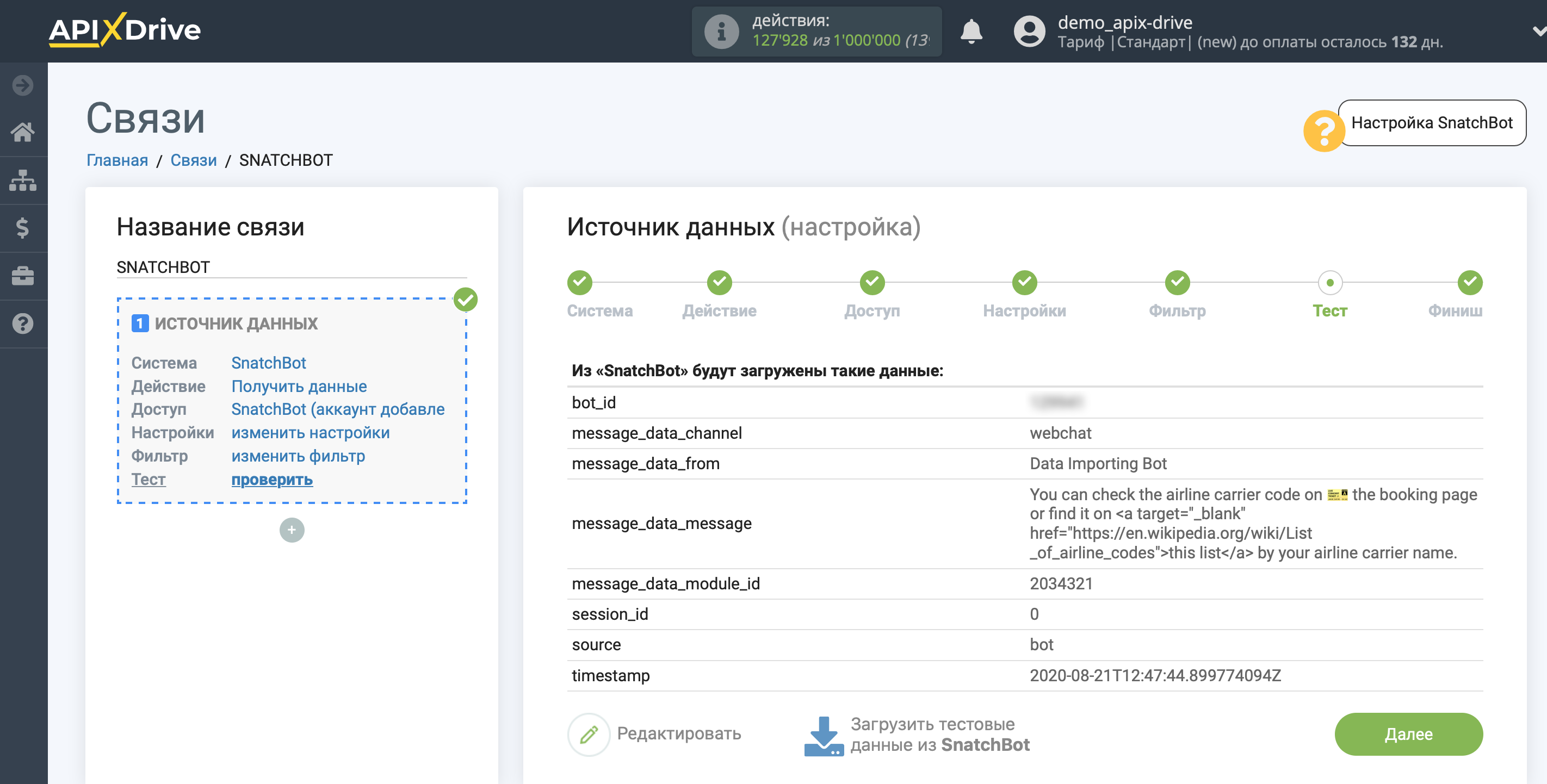Click the message text containing airline codes
The width and height of the screenshot is (1547, 784).
[x=1253, y=524]
